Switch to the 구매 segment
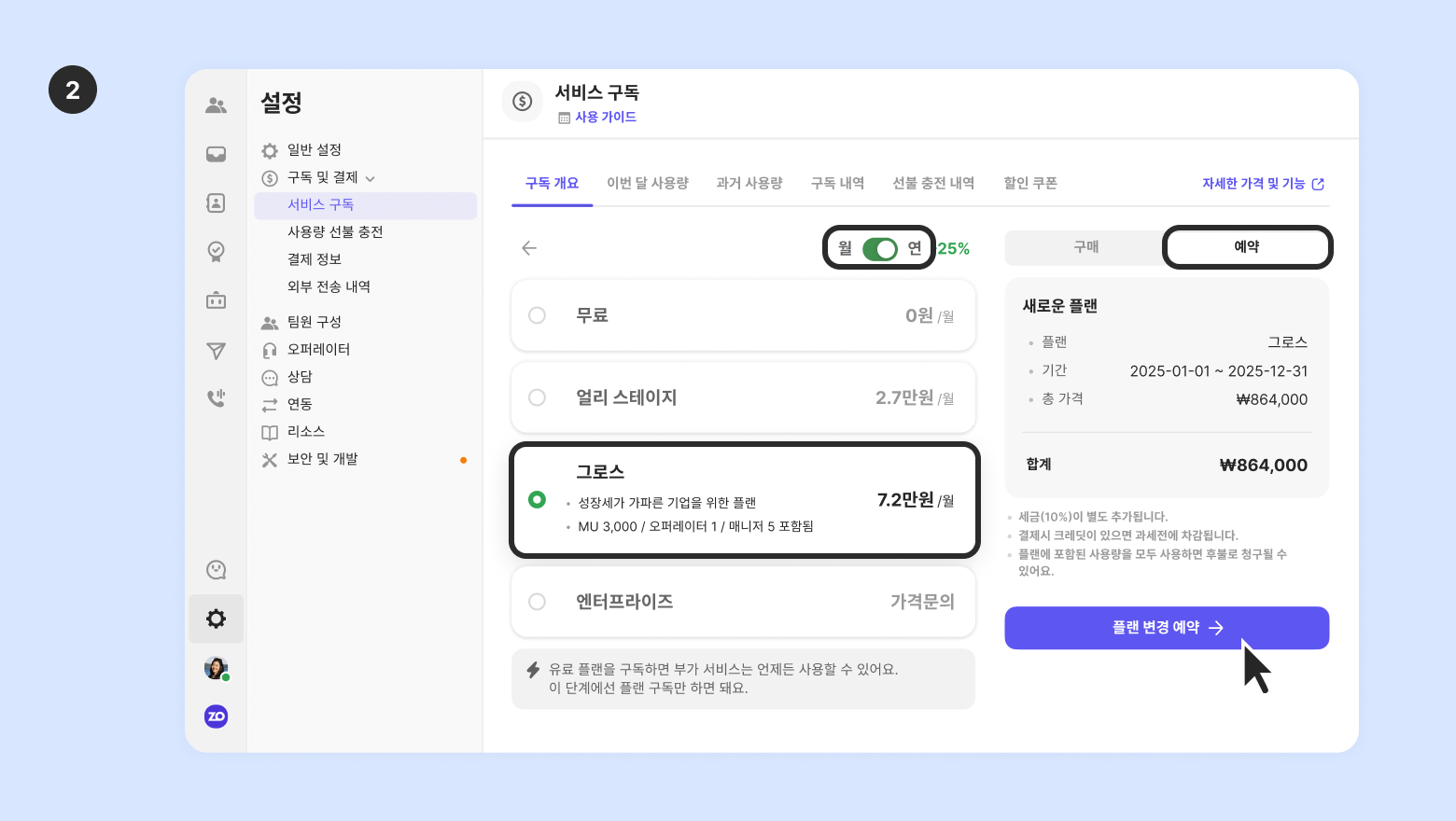Screen dimensions: 1456x821 [x=1085, y=247]
